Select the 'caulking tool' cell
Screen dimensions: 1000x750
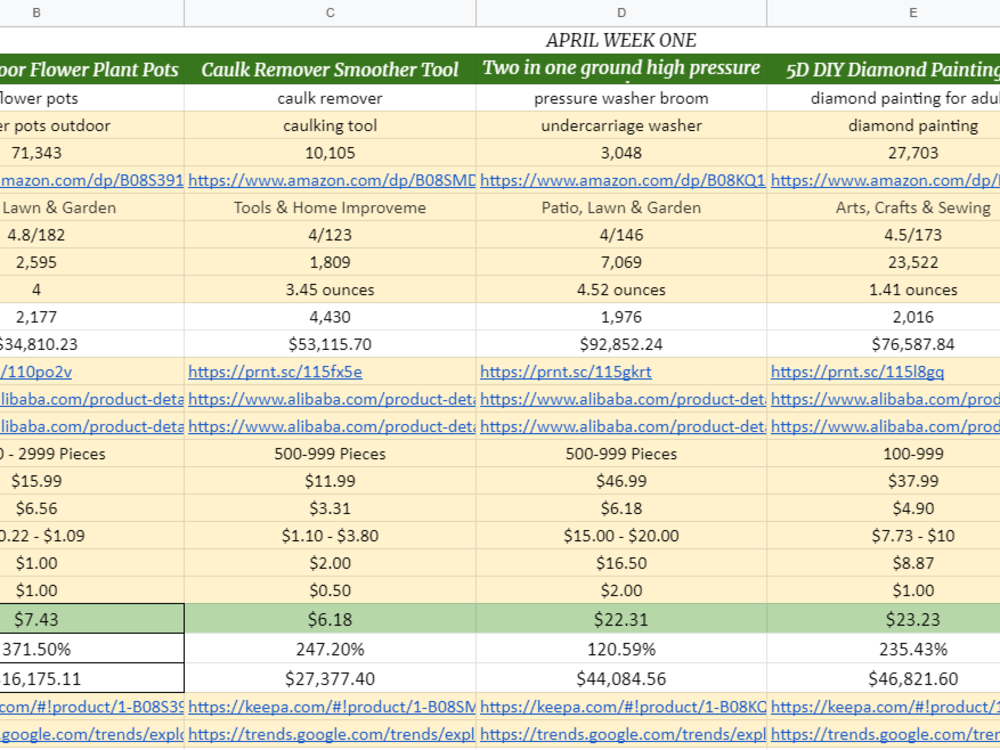[330, 126]
